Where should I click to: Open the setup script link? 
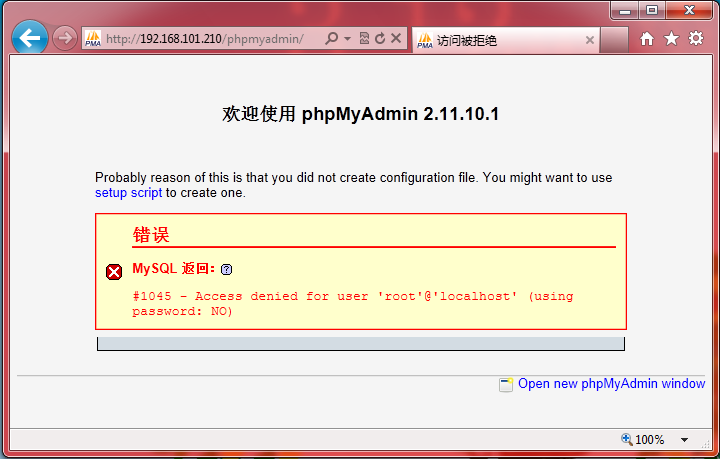[x=129, y=193]
